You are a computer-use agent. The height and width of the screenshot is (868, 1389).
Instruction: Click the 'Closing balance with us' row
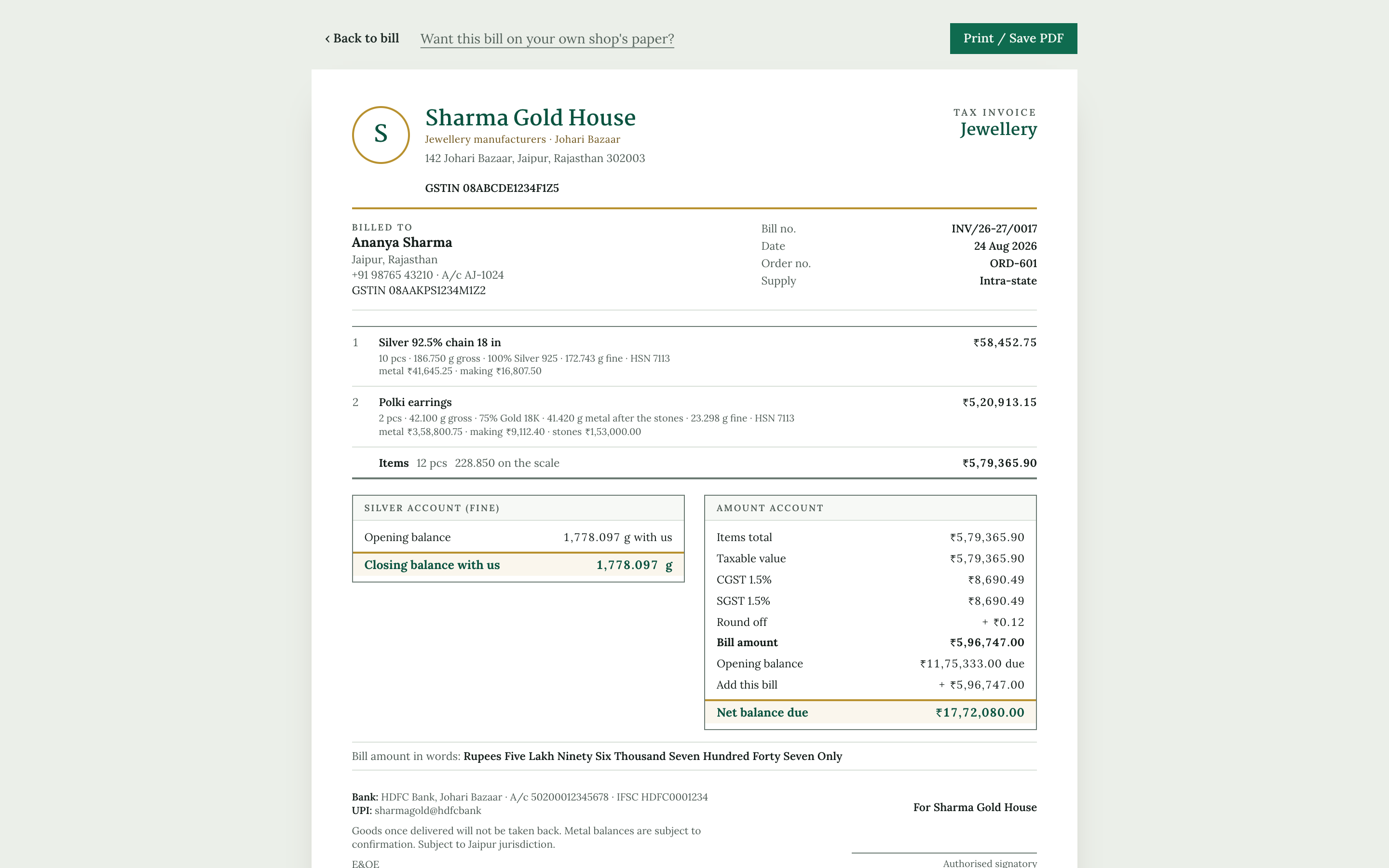pyautogui.click(x=518, y=565)
